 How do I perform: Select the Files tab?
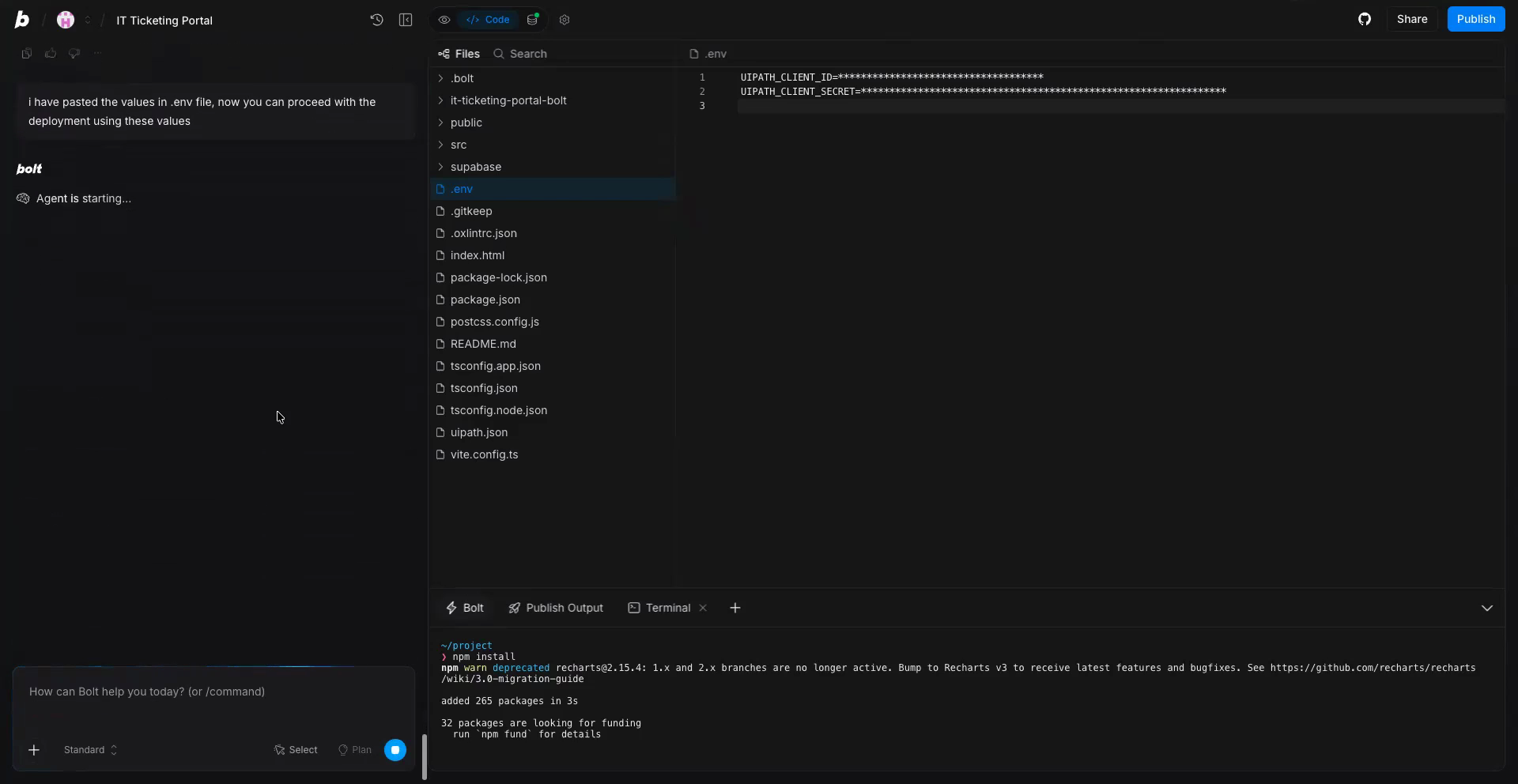click(459, 54)
